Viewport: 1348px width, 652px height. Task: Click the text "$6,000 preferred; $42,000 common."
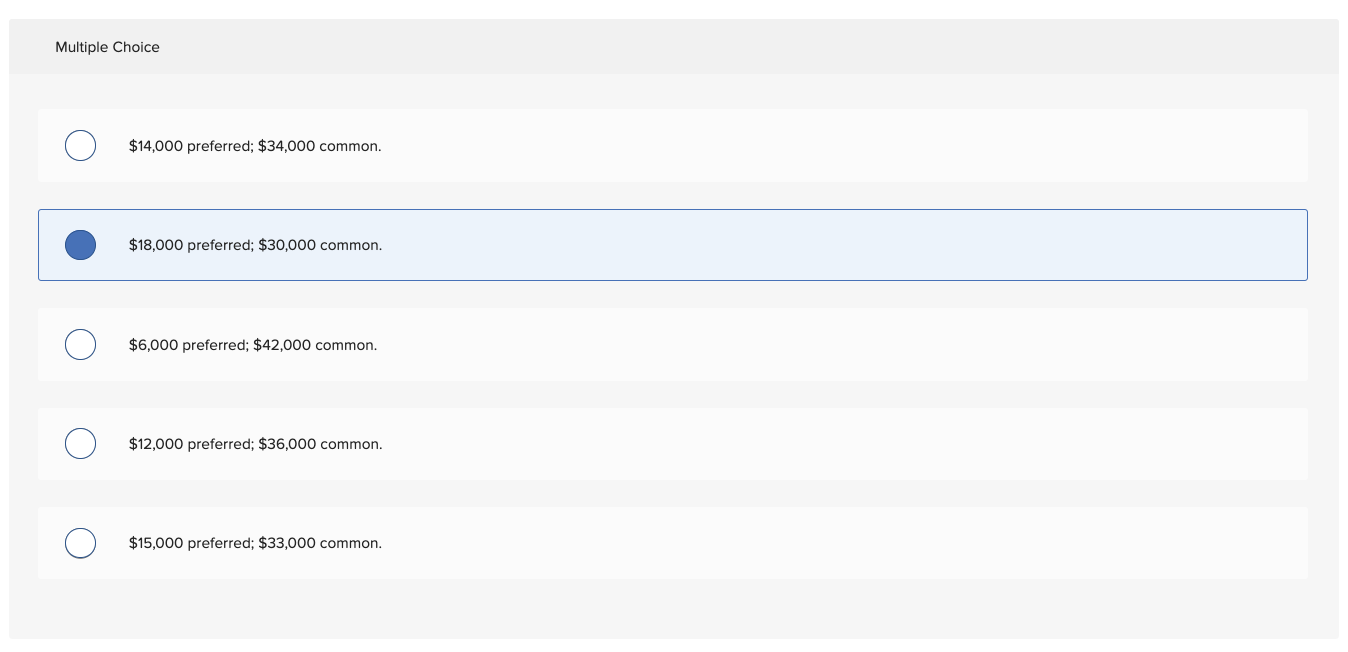(253, 345)
